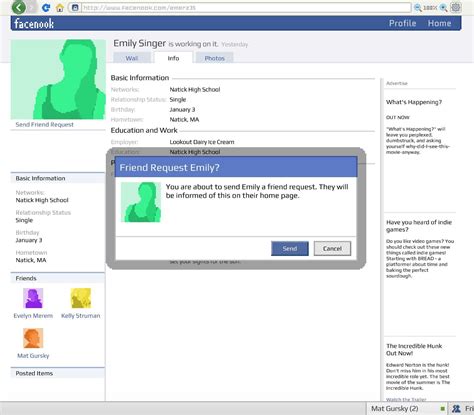The image size is (474, 415).
Task: Open browser settings gear icon
Action: (x=456, y=7)
